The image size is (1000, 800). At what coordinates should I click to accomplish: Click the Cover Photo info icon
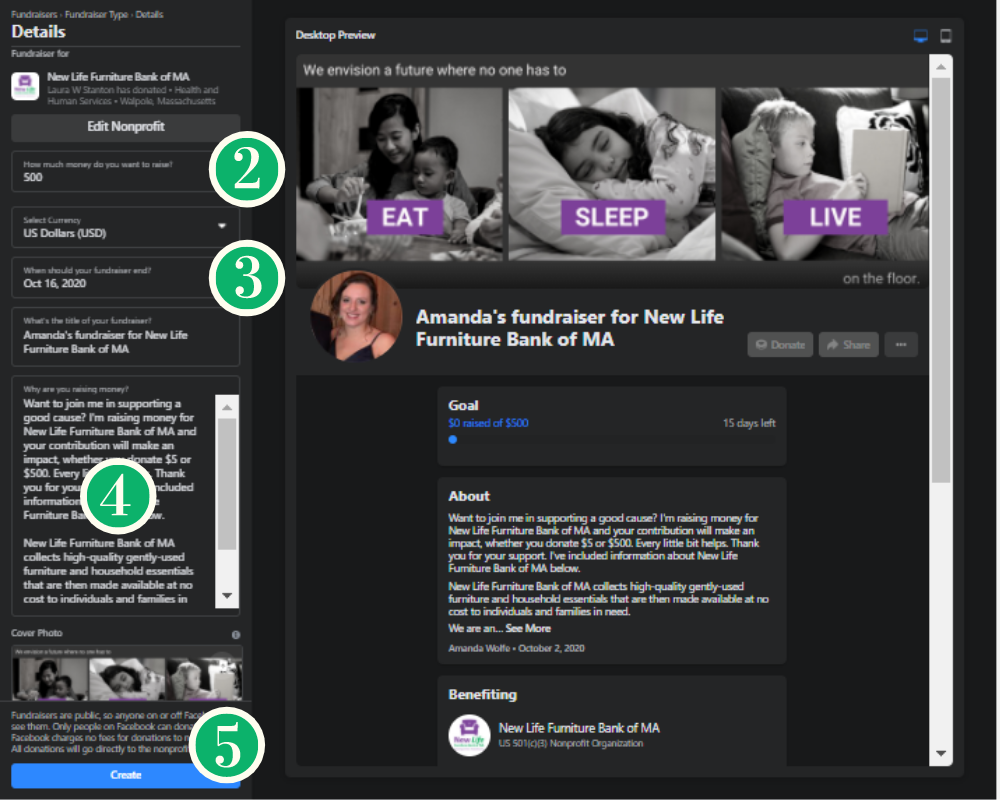click(x=236, y=635)
